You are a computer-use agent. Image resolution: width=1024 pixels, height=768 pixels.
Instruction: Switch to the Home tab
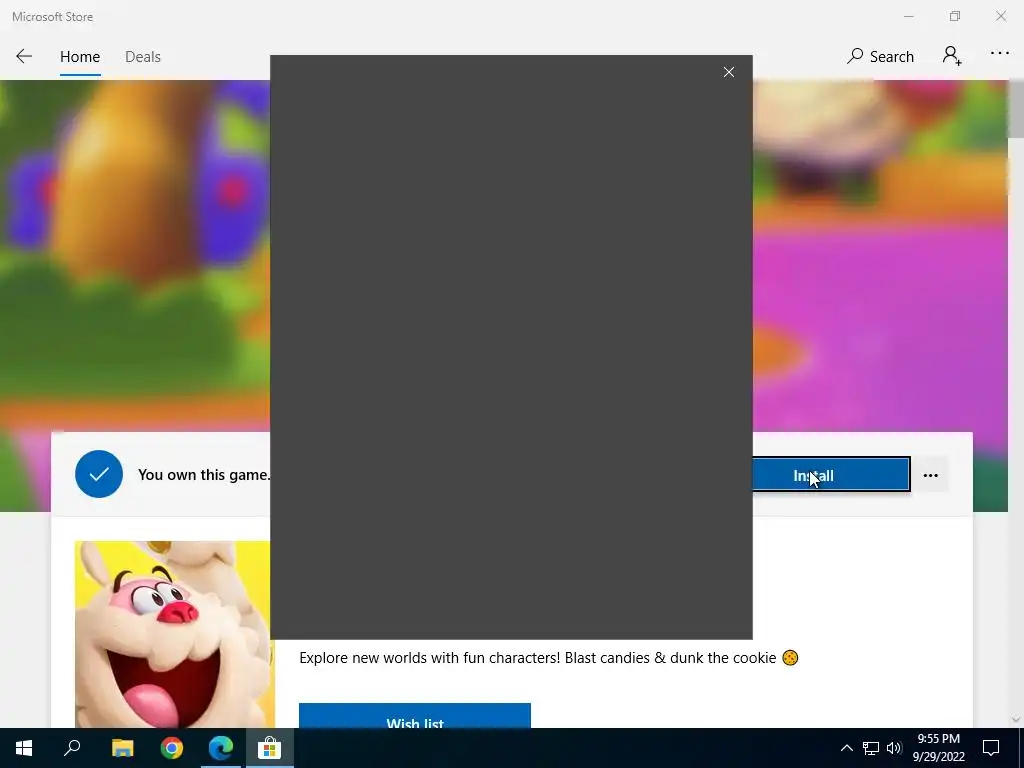click(80, 57)
